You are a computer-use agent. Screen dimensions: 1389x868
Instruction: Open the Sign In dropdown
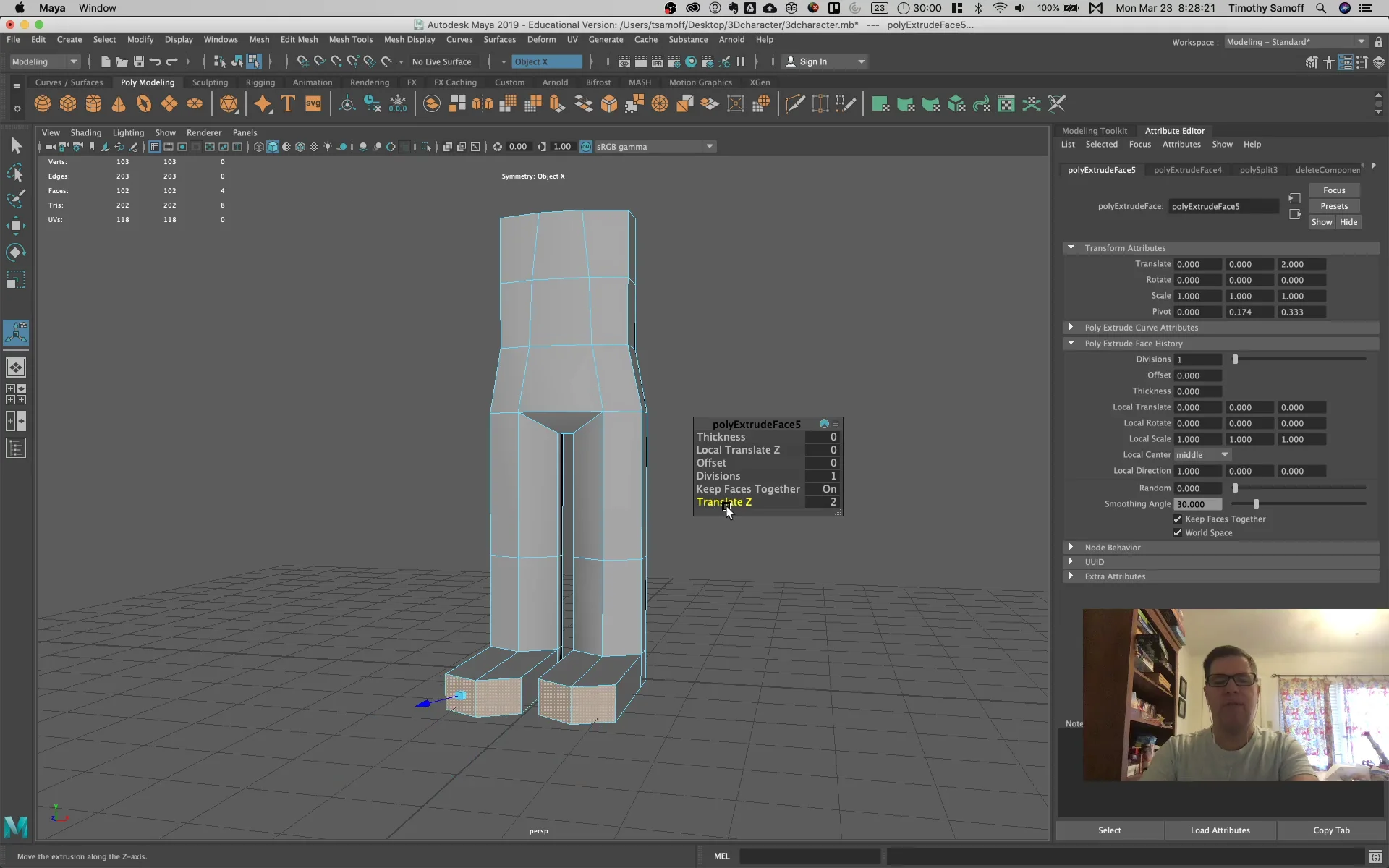point(825,61)
